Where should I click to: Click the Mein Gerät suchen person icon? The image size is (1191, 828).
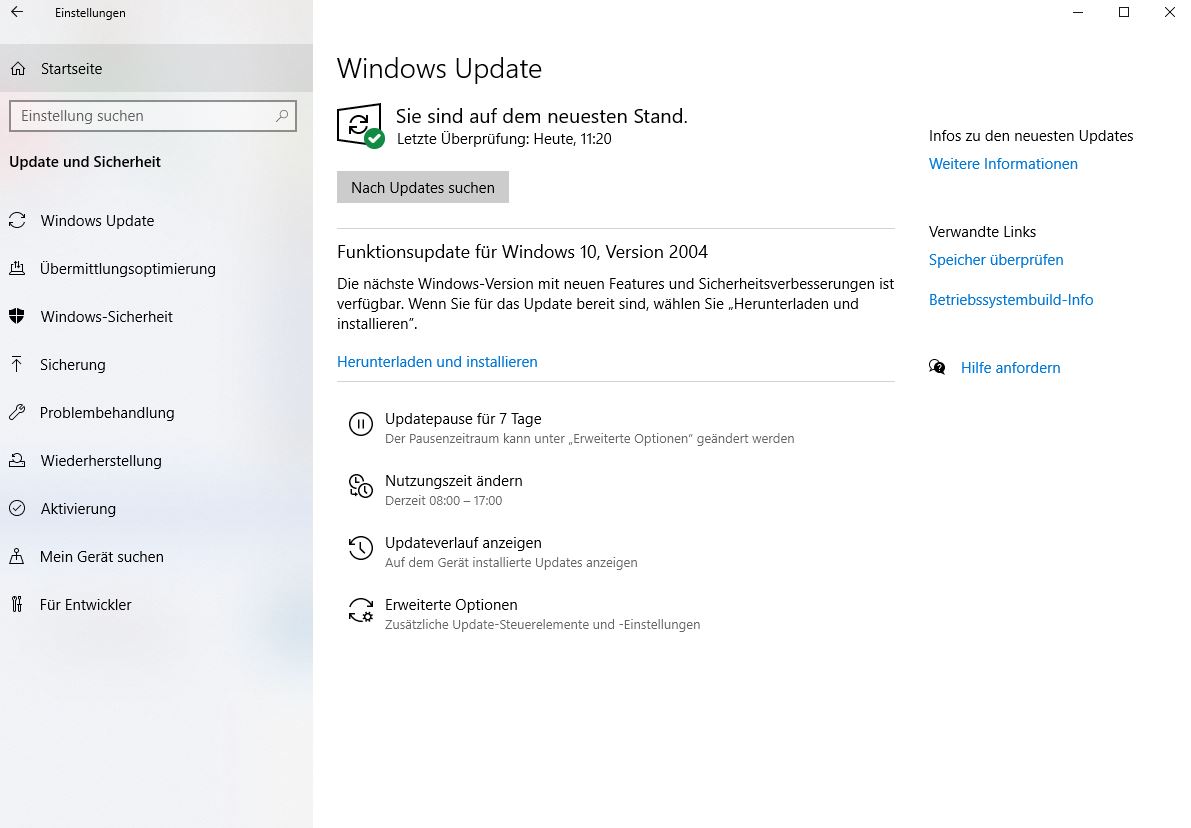tap(17, 556)
